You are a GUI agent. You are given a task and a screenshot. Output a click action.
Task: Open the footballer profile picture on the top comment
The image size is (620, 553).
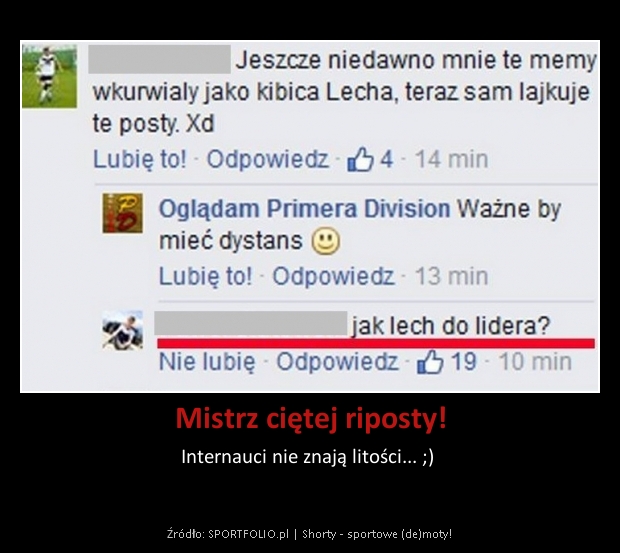point(49,76)
